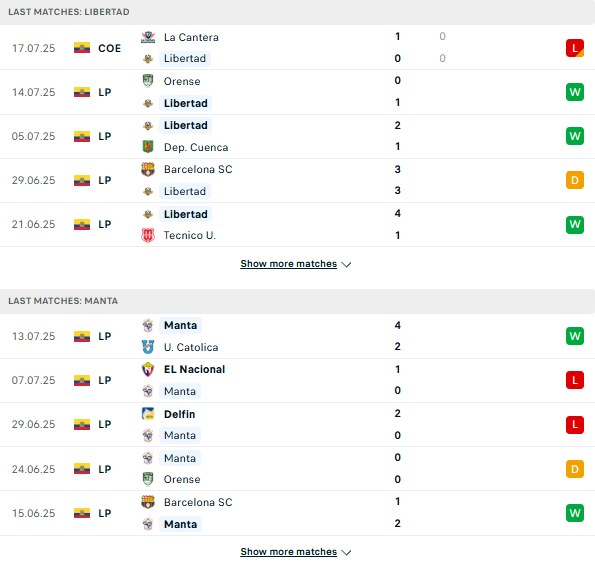Click the La Cantera team crest
595x571 pixels.
point(148,37)
